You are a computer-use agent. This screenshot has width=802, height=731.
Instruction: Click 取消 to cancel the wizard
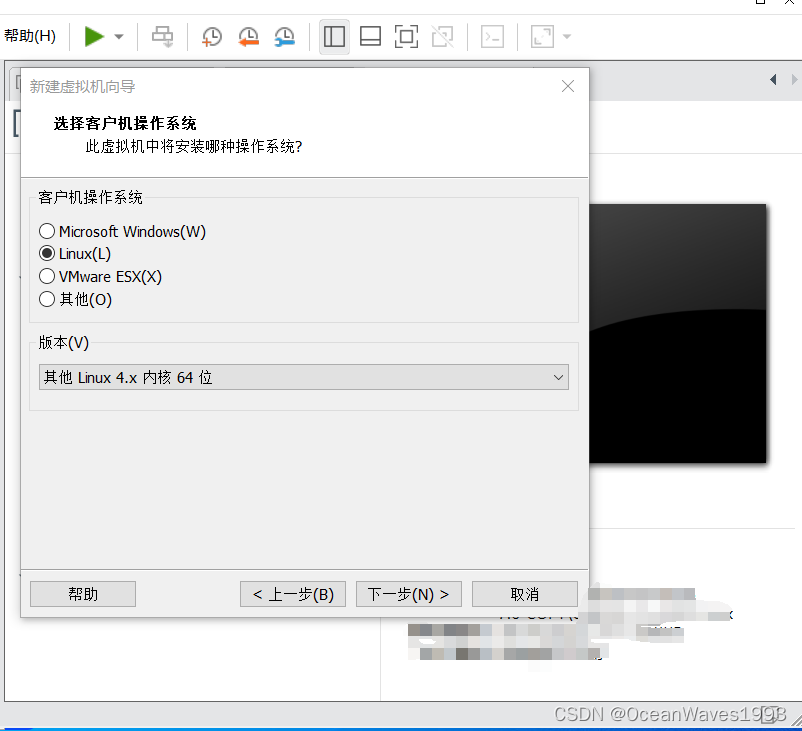pos(525,594)
